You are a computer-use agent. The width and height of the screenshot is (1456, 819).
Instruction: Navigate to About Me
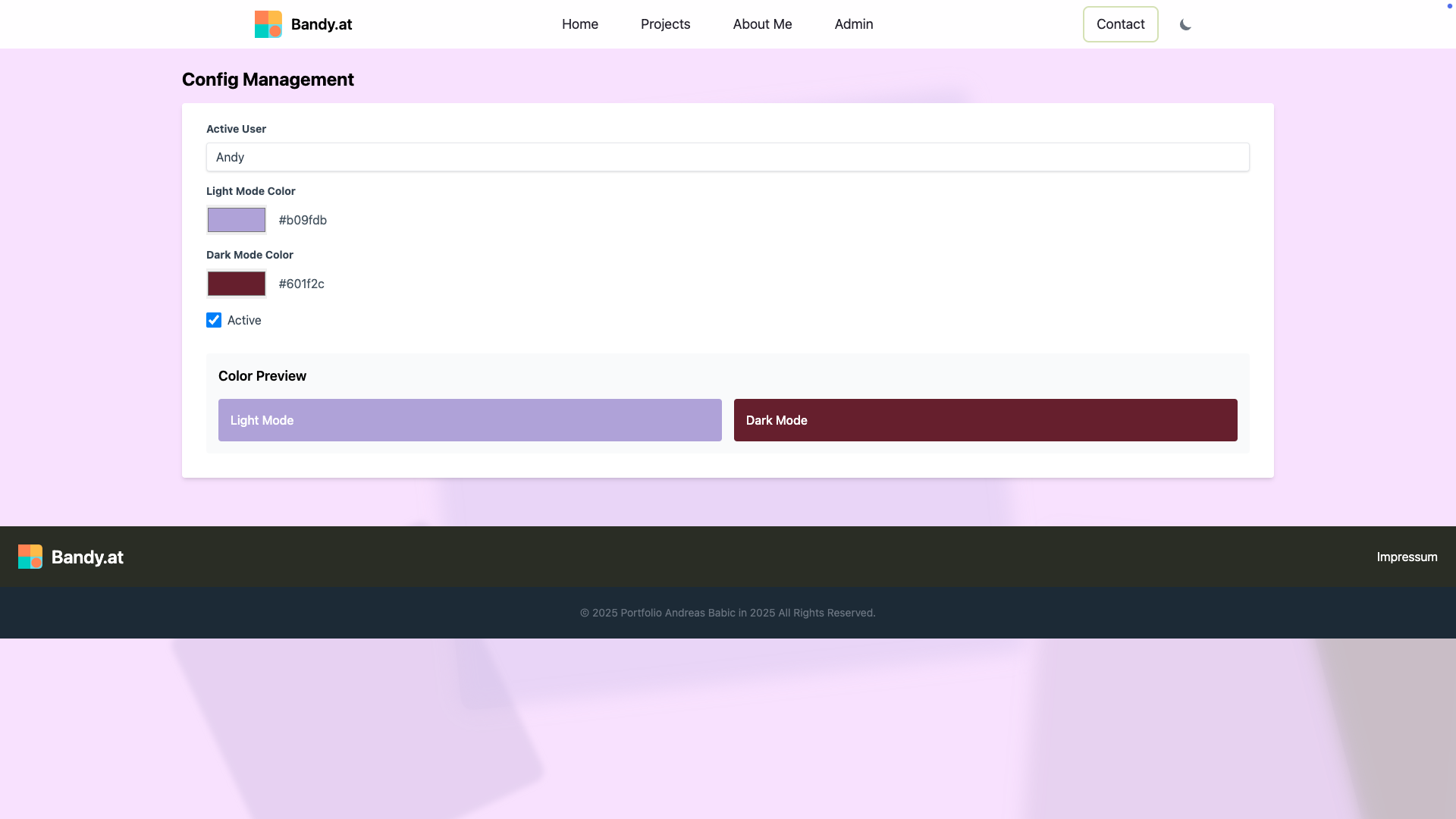pyautogui.click(x=763, y=24)
